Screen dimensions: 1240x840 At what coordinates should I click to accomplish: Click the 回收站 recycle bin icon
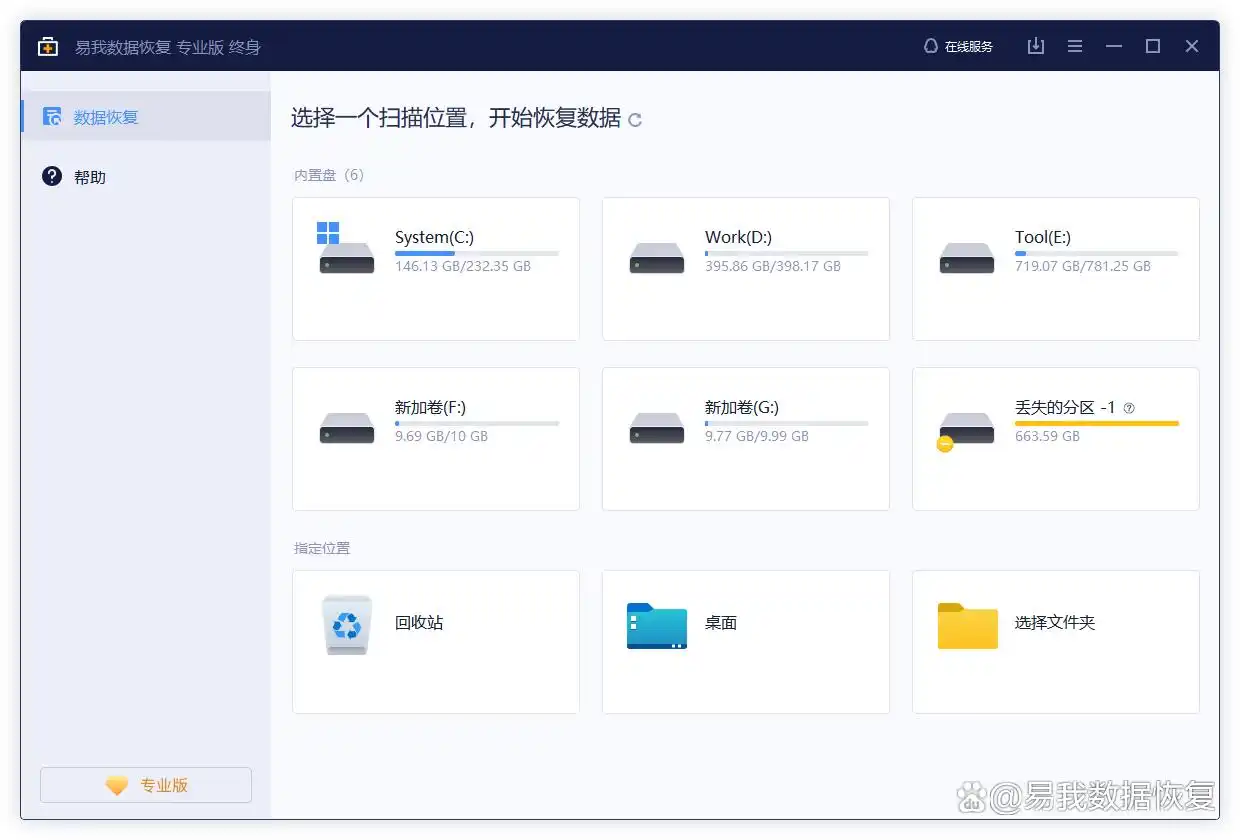[346, 622]
